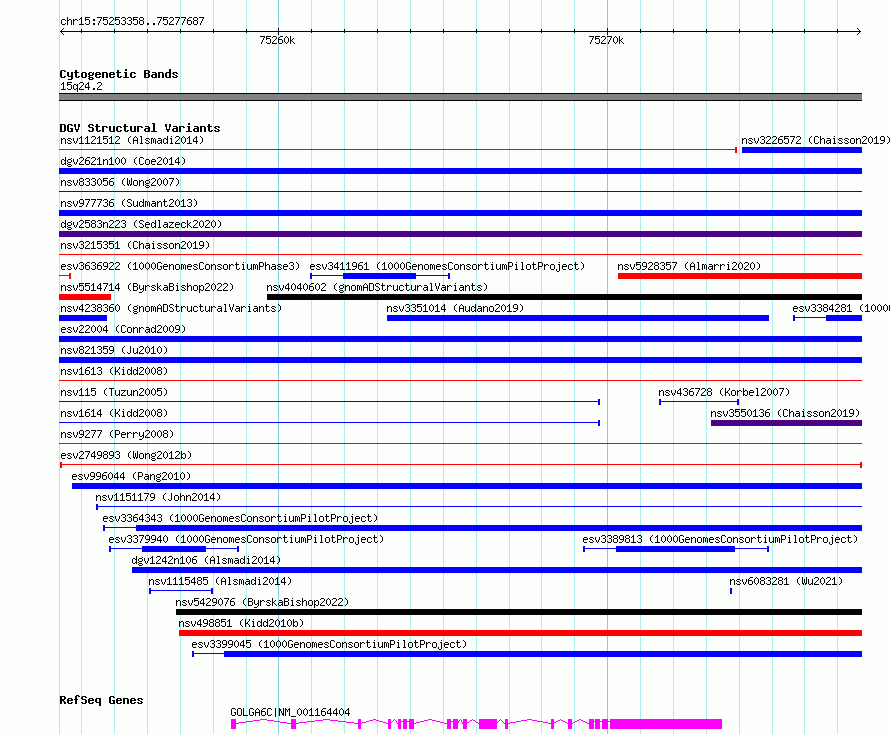This screenshot has width=890, height=734.
Task: Select the dgv2621n100 (Coe2014) variant
Action: (460, 171)
